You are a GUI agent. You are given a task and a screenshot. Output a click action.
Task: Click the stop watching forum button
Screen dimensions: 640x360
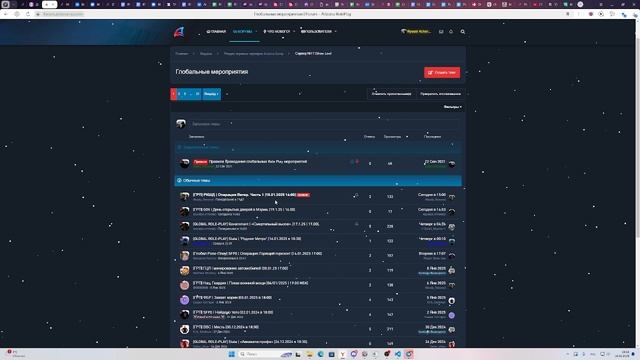click(440, 94)
